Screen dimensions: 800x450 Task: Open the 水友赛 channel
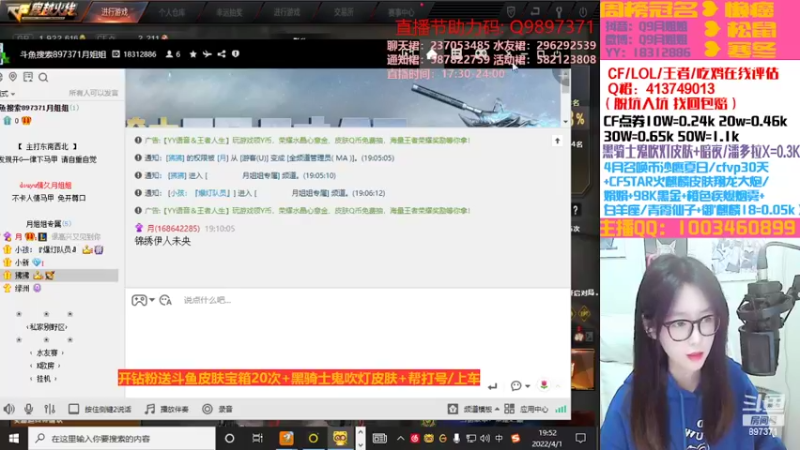point(47,353)
